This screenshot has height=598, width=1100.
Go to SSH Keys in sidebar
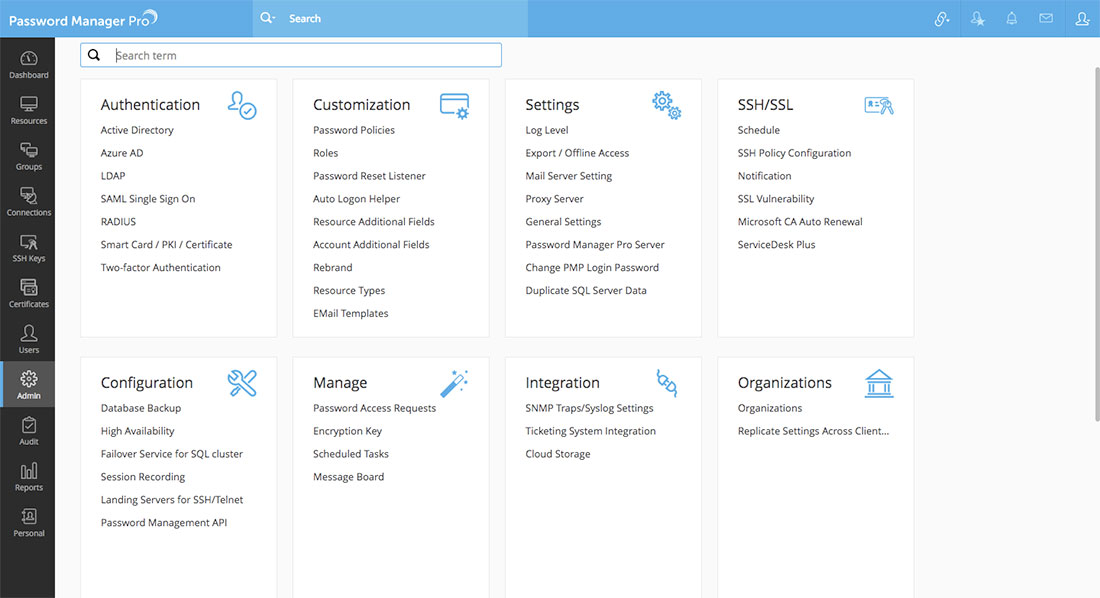coord(28,248)
